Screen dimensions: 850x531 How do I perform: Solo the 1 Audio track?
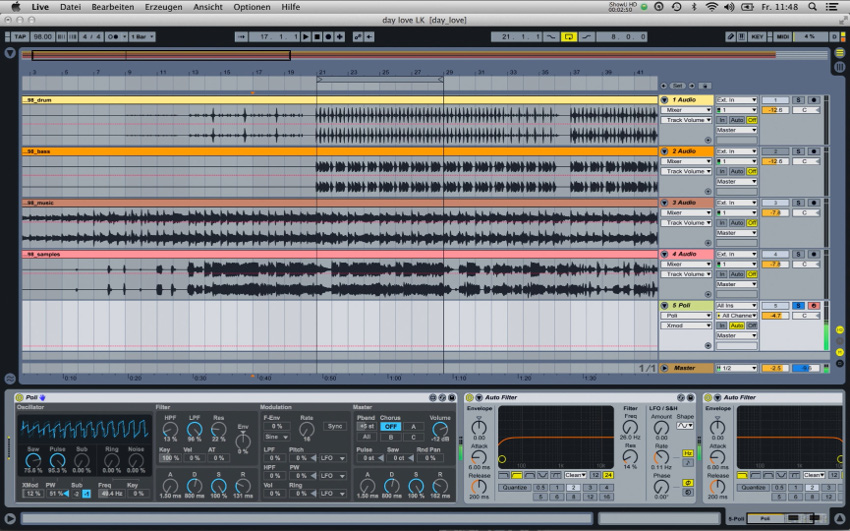pyautogui.click(x=798, y=100)
